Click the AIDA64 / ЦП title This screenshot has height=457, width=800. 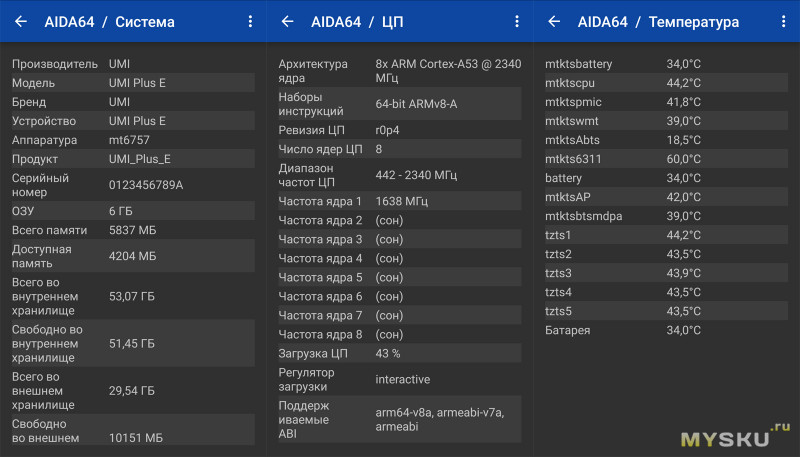357,22
